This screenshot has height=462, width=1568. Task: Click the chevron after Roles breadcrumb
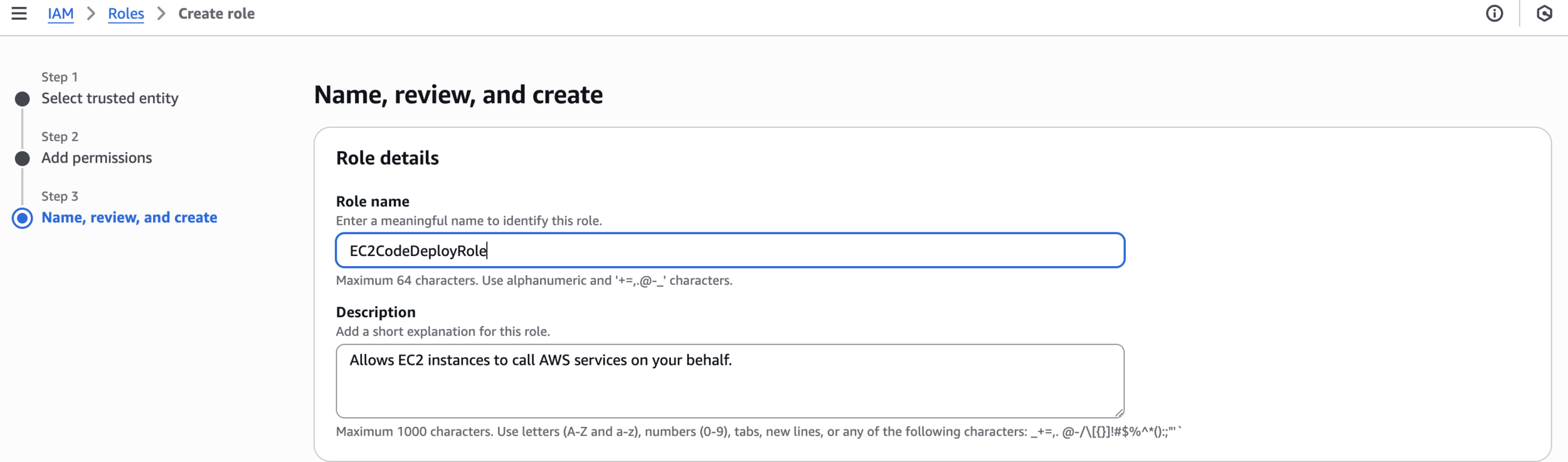pyautogui.click(x=161, y=13)
